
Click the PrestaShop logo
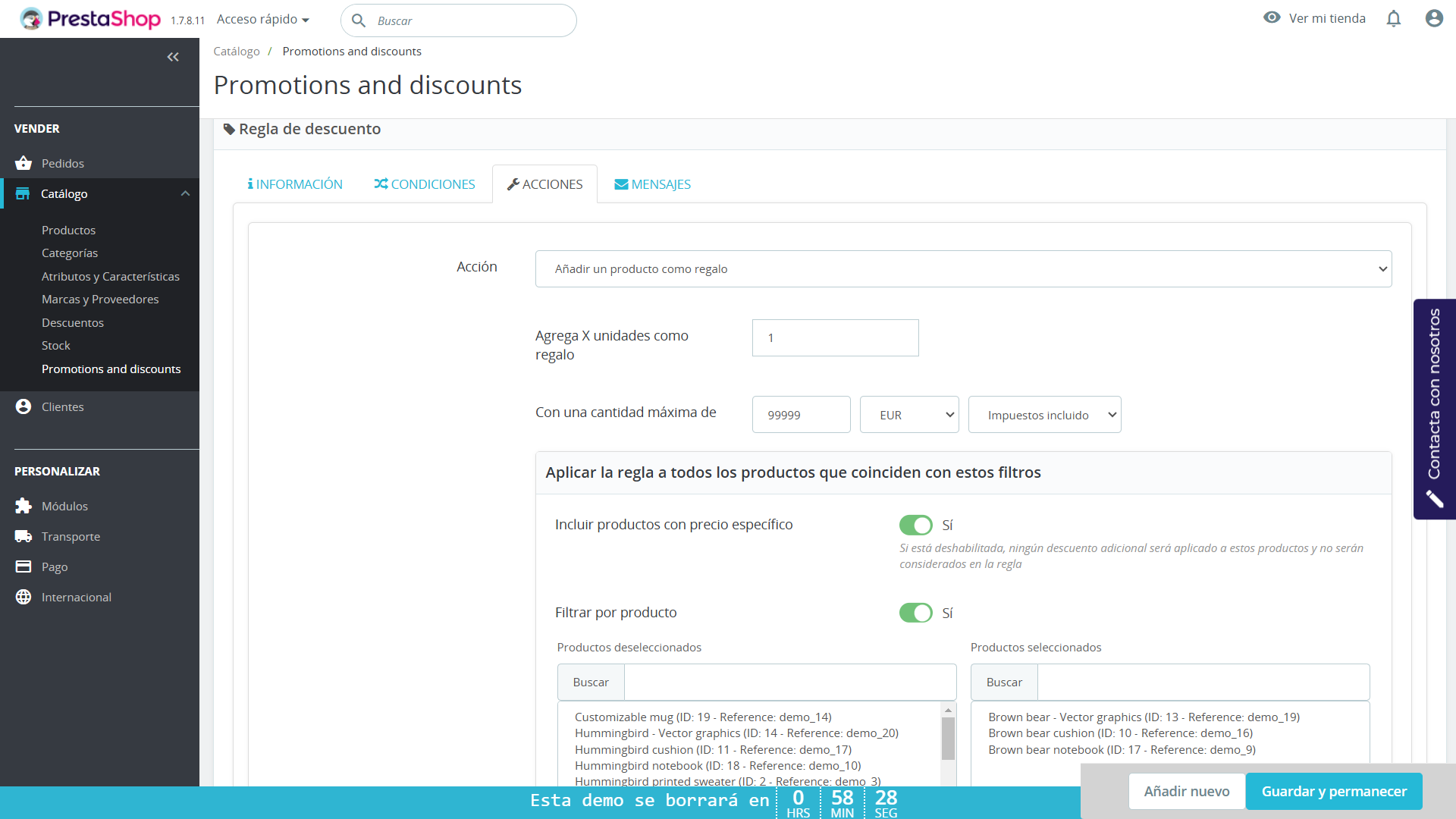pyautogui.click(x=90, y=19)
